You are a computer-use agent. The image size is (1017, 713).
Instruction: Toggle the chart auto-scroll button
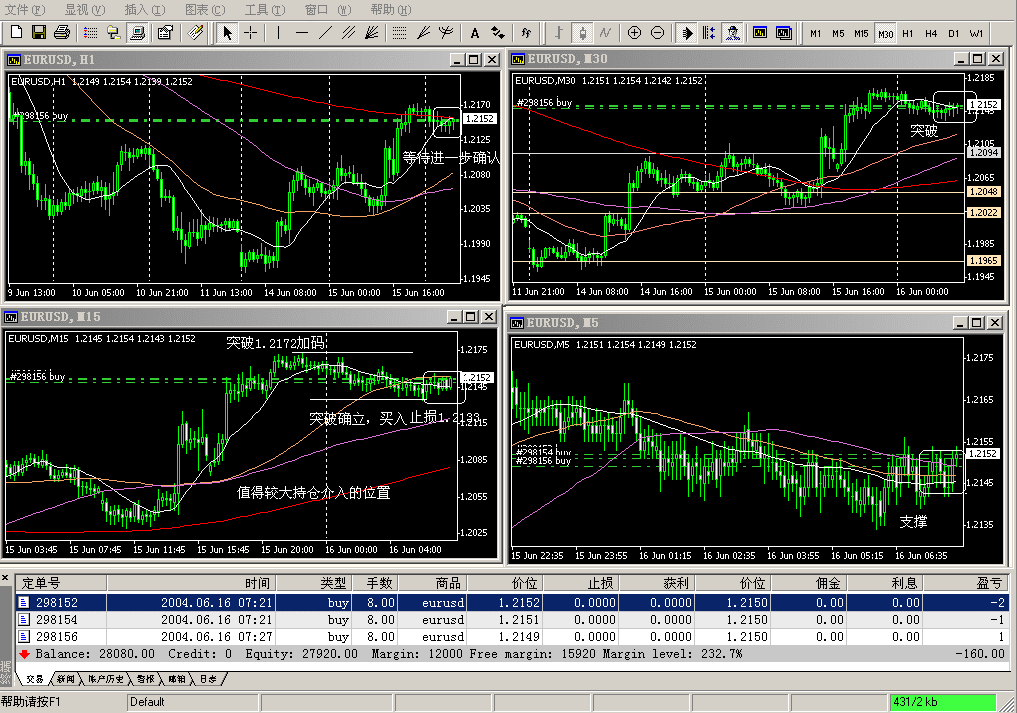[687, 33]
